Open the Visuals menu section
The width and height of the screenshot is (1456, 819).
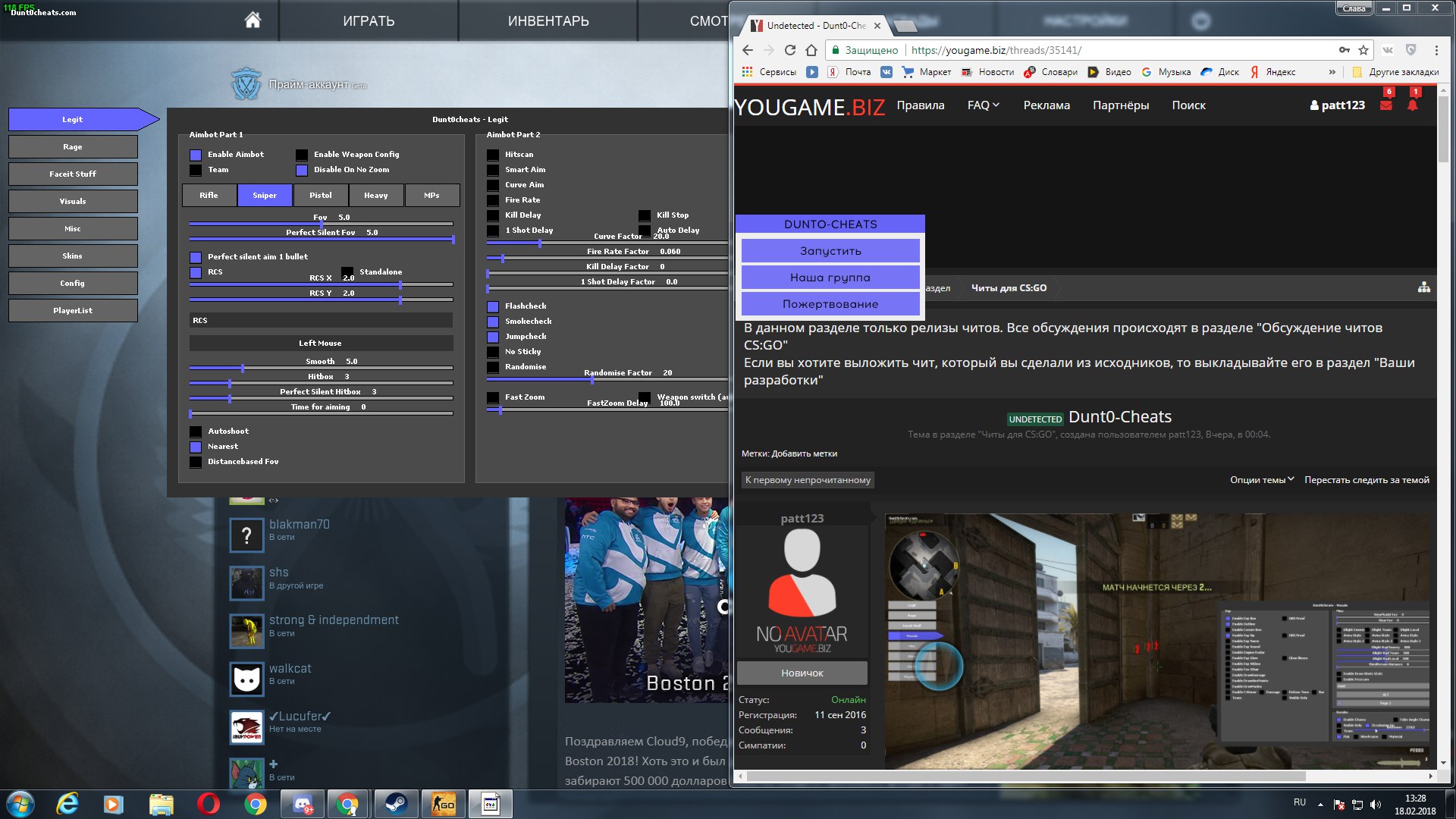(73, 201)
